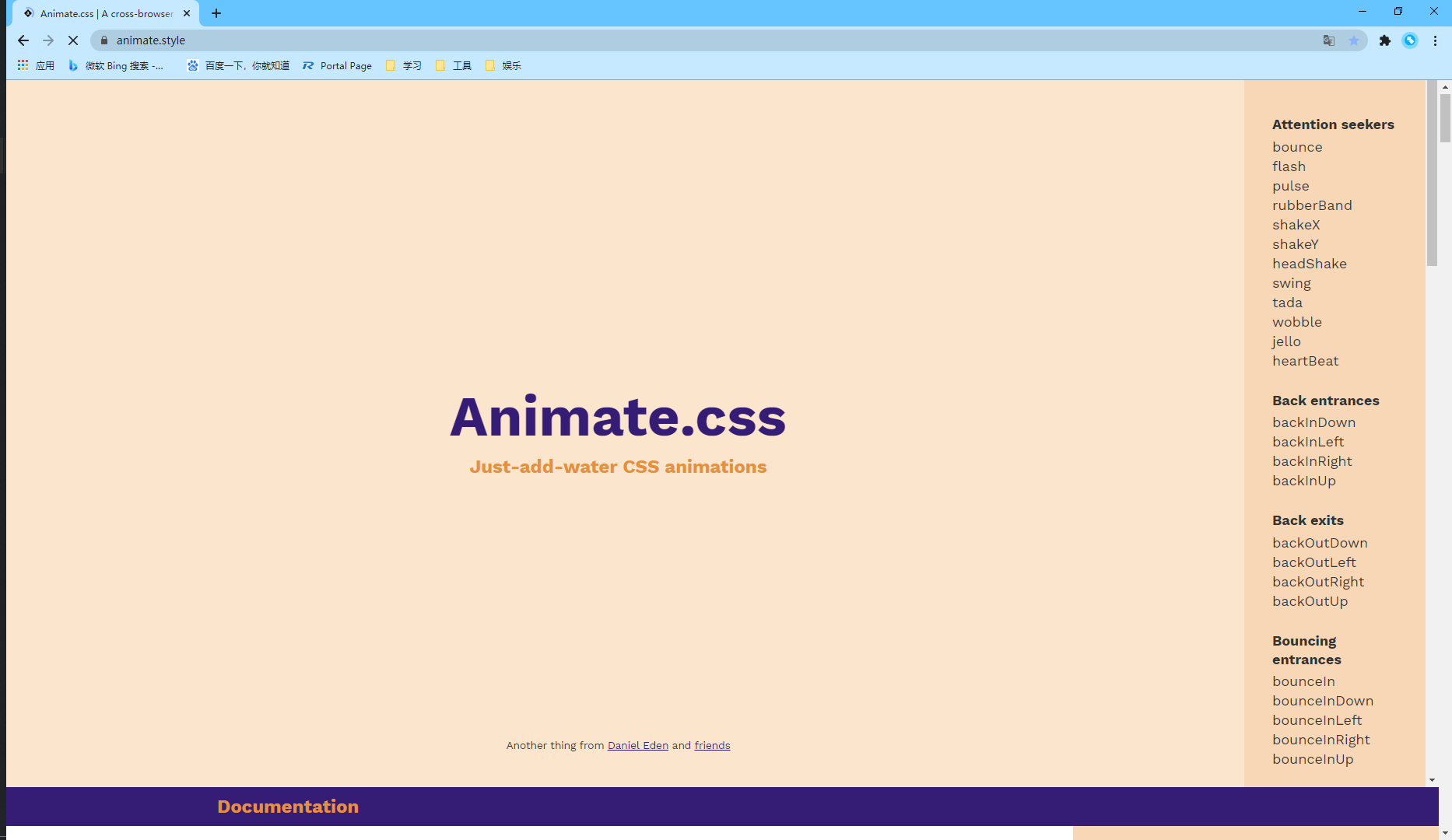Select the bounceInUp animation
The width and height of the screenshot is (1452, 840).
point(1313,759)
